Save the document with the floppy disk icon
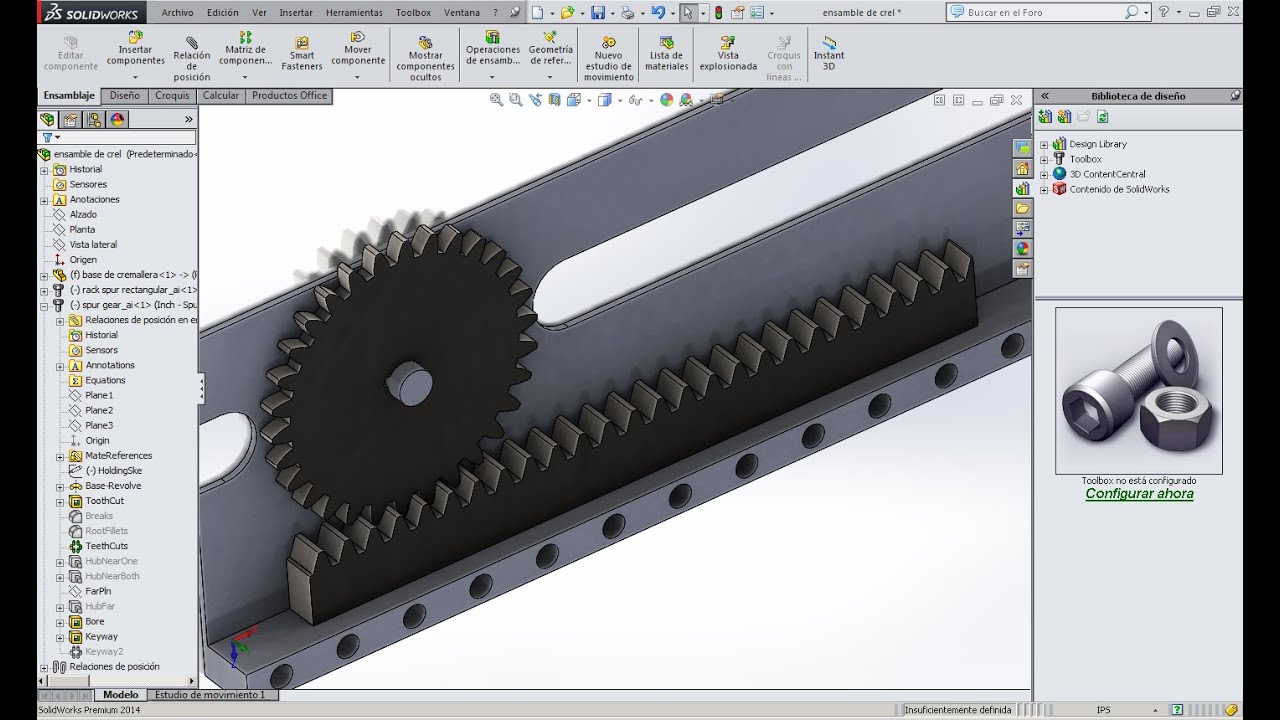 coord(598,13)
